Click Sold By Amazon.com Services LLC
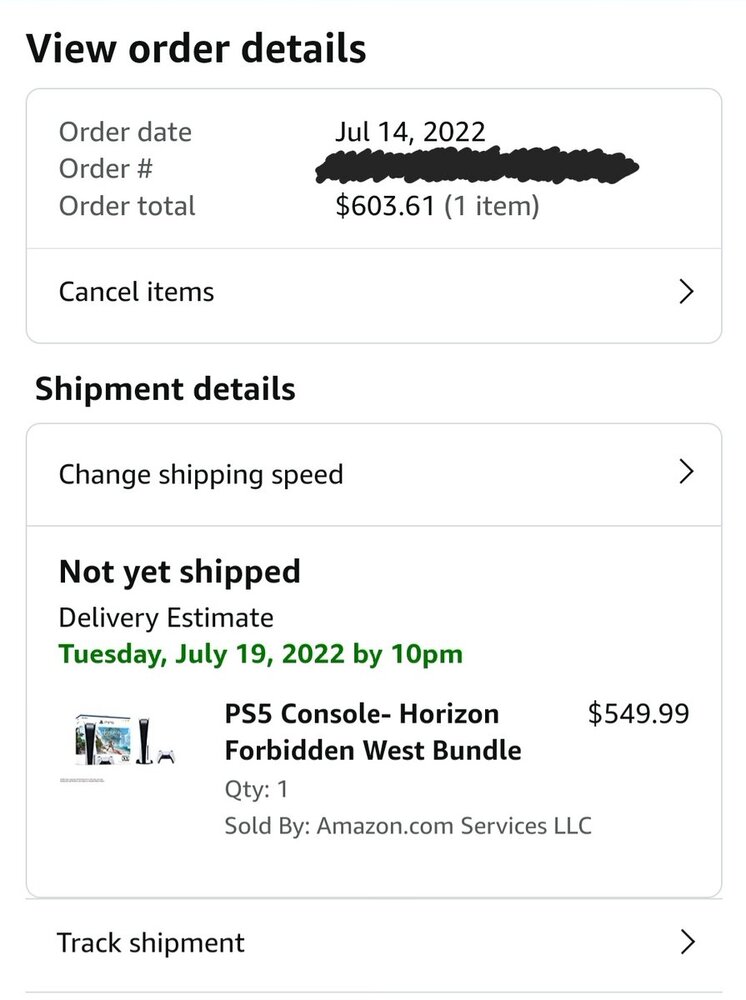 408,826
